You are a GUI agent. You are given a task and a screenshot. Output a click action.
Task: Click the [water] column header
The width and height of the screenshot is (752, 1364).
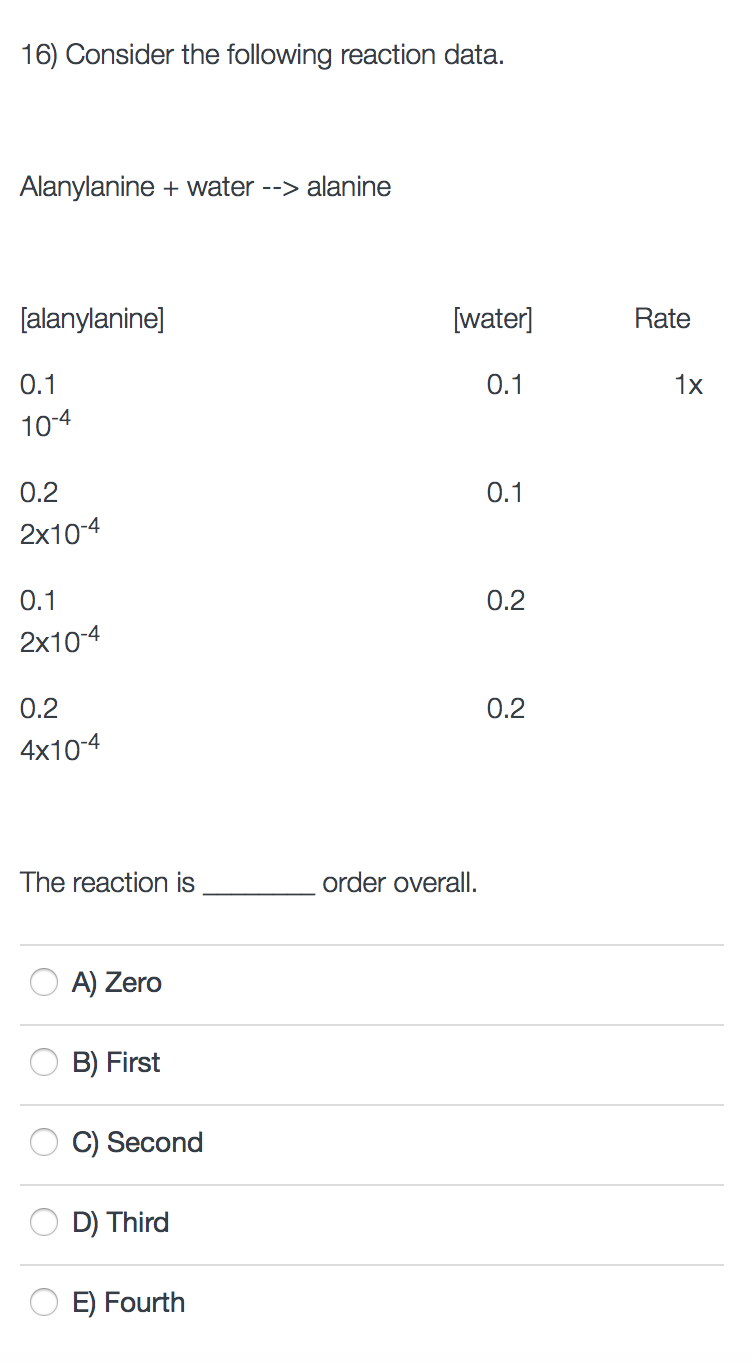[494, 318]
